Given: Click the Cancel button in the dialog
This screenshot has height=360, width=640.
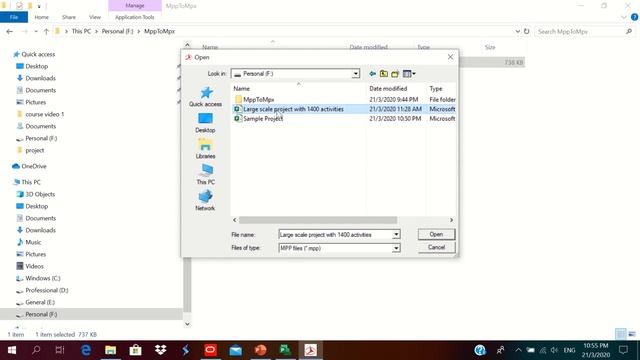Looking at the screenshot, I should point(436,247).
